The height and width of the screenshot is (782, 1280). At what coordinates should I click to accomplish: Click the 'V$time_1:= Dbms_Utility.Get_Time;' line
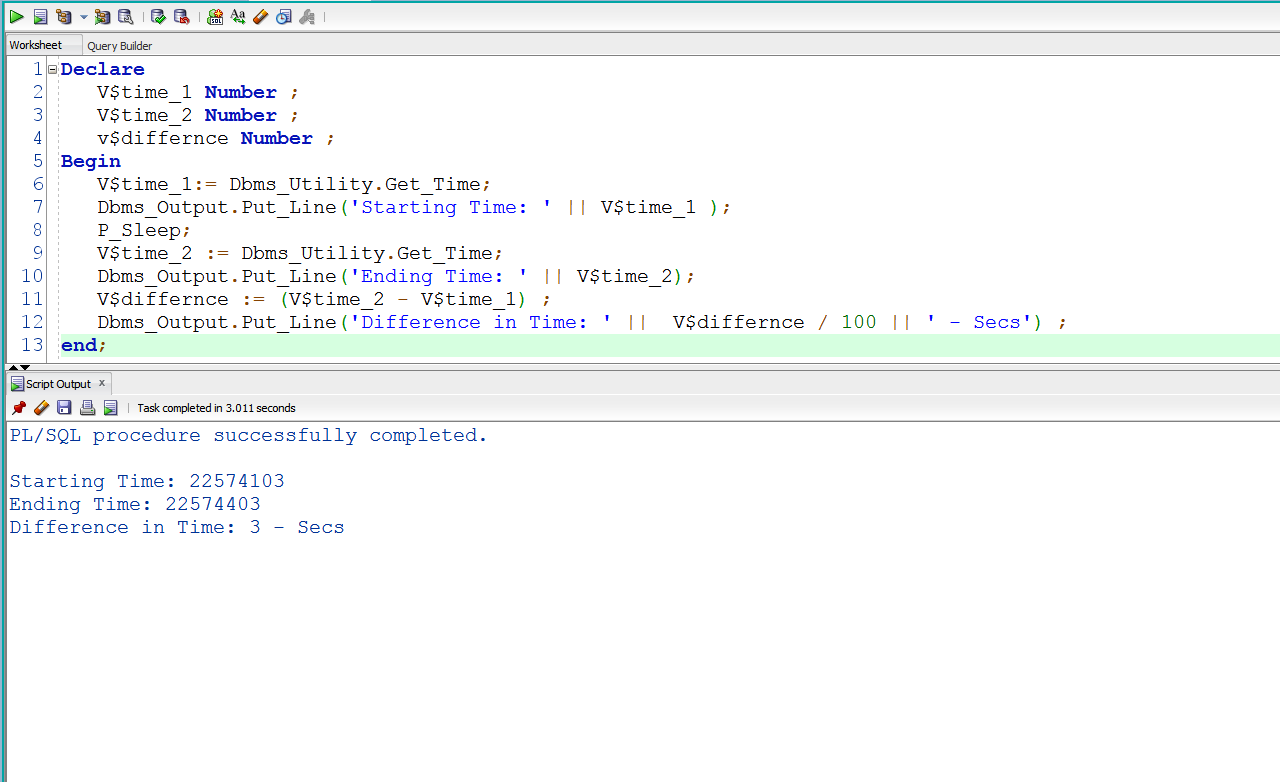294,184
